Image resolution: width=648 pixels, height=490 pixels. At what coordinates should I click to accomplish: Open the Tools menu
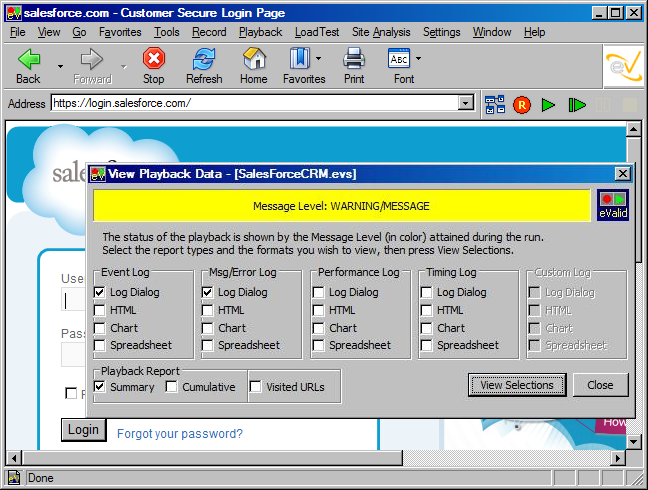point(167,32)
